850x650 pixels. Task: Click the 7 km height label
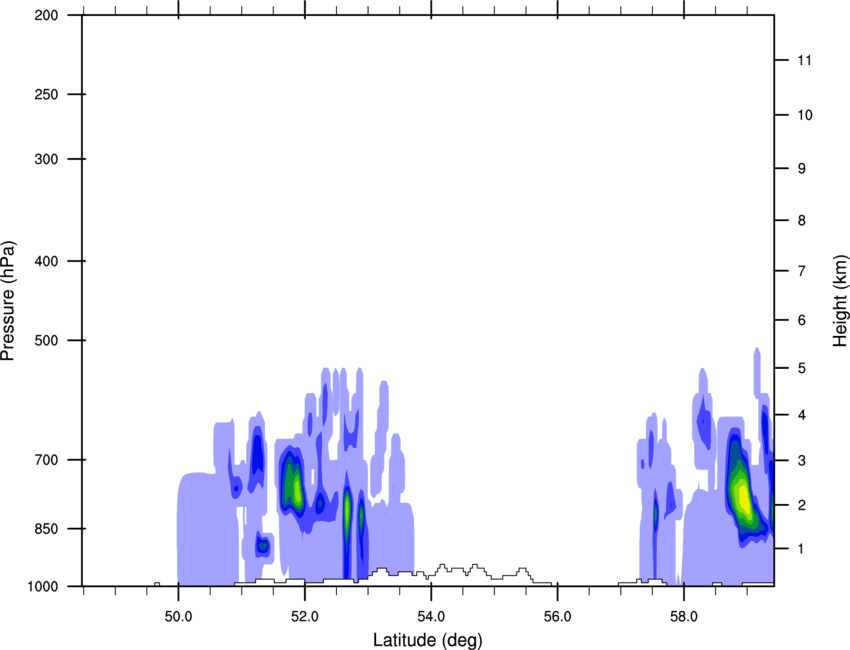[x=802, y=270]
